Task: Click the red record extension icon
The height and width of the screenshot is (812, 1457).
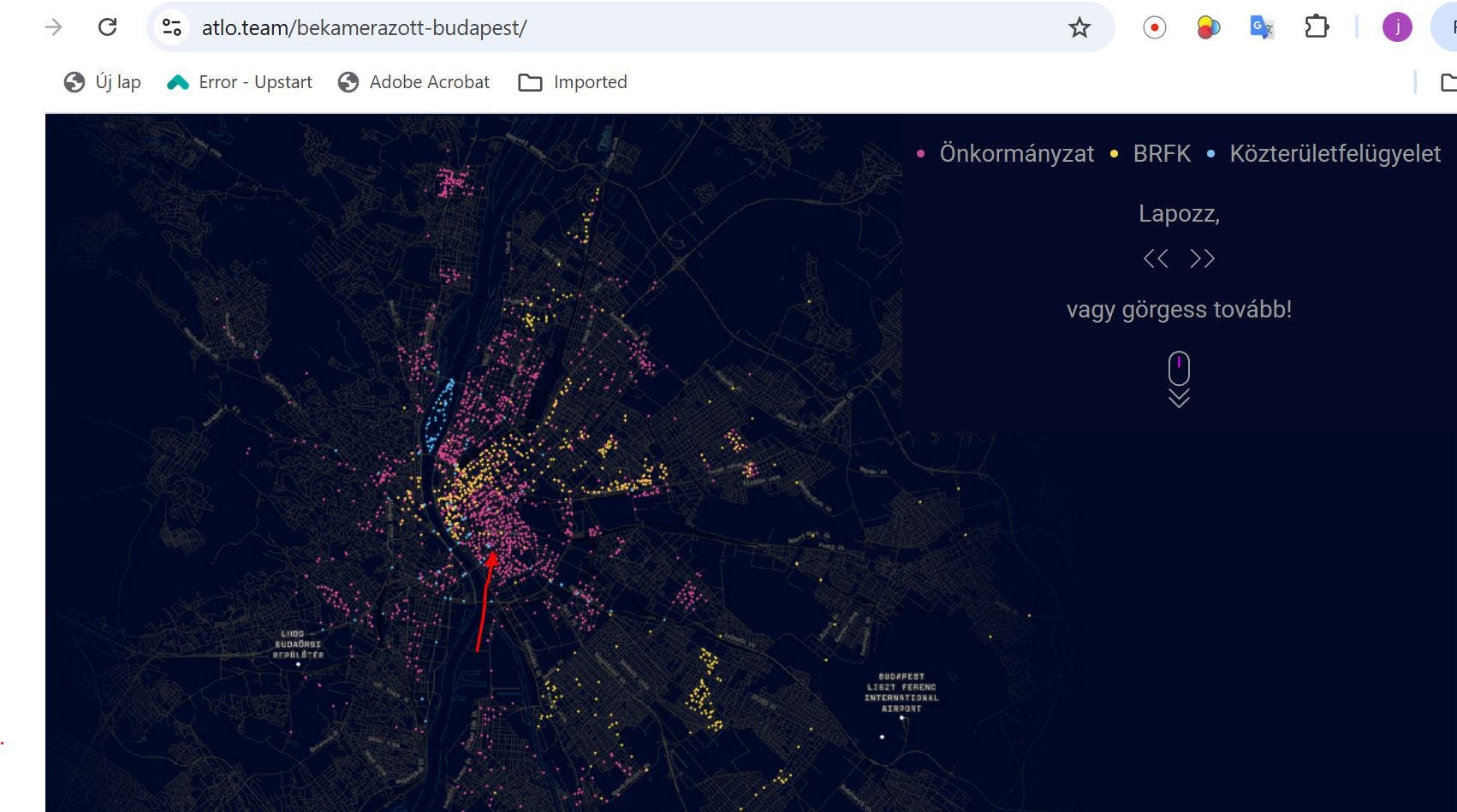Action: tap(1154, 27)
